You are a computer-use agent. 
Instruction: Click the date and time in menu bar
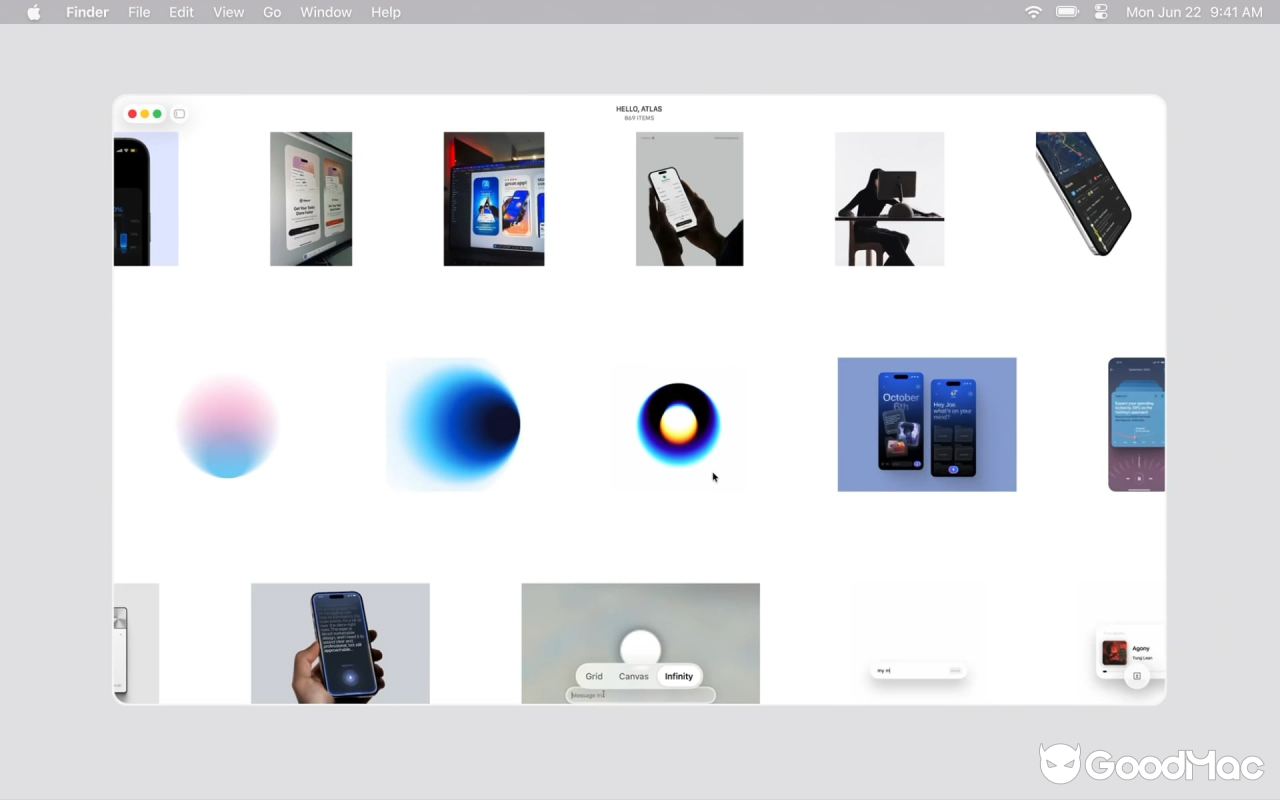[x=1194, y=12]
